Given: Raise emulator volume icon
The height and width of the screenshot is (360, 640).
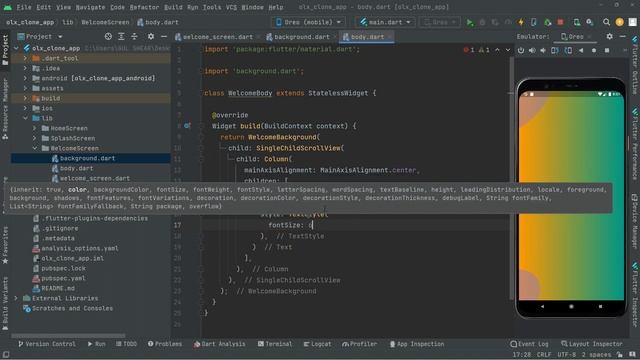Looking at the screenshot, I should (532, 50).
